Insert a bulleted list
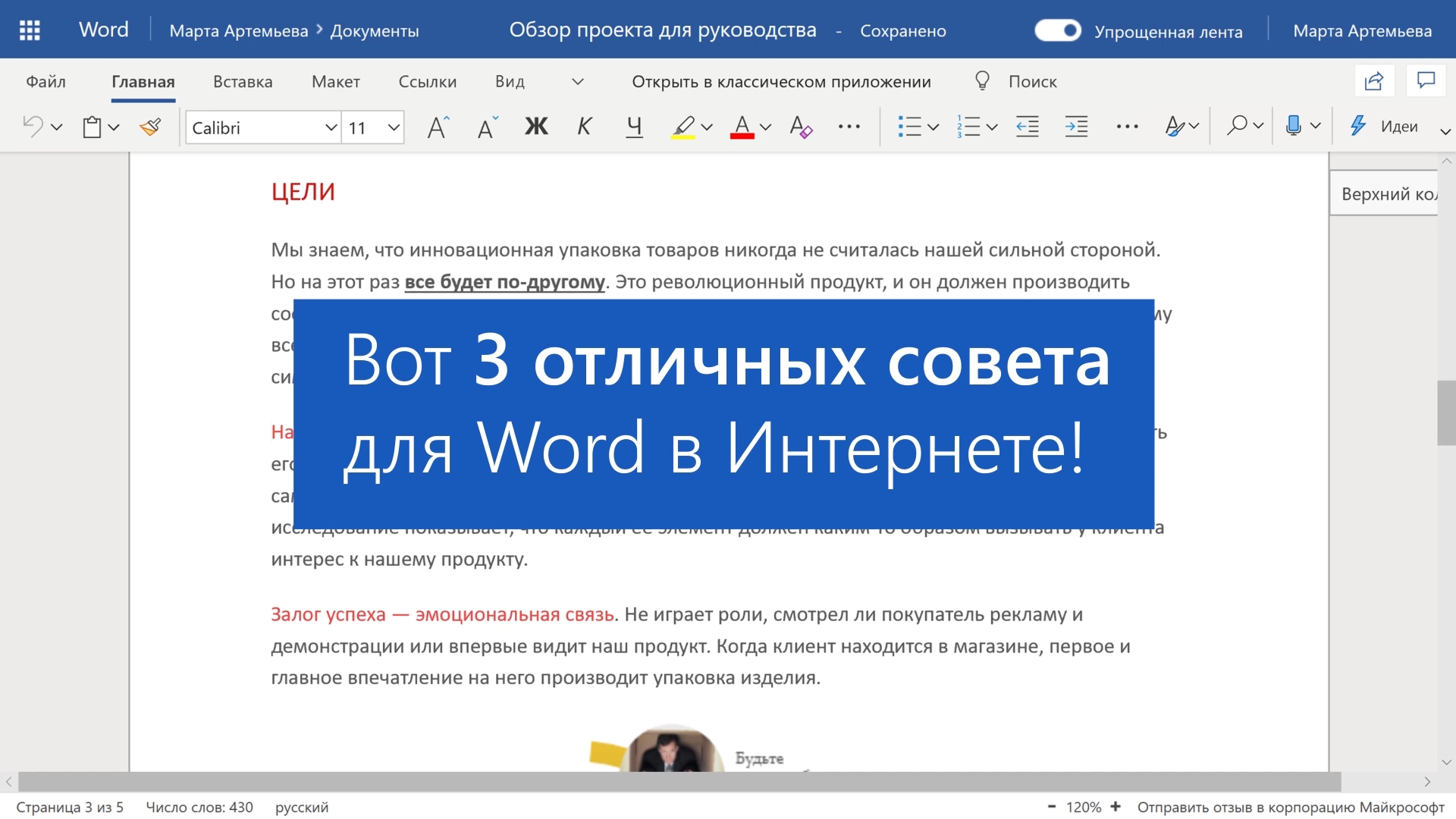This screenshot has height=819, width=1456. tap(908, 127)
